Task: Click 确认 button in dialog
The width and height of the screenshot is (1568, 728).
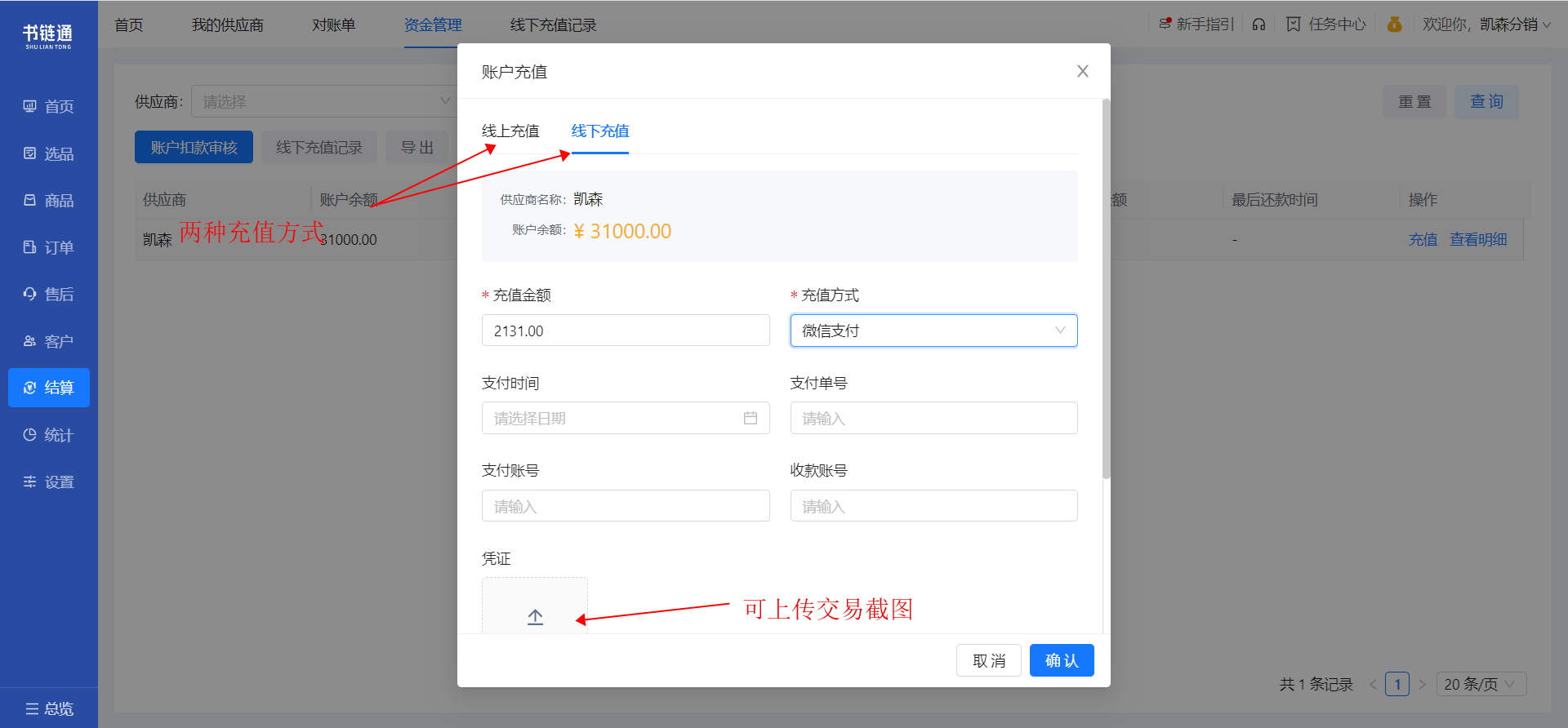Action: 1062,660
